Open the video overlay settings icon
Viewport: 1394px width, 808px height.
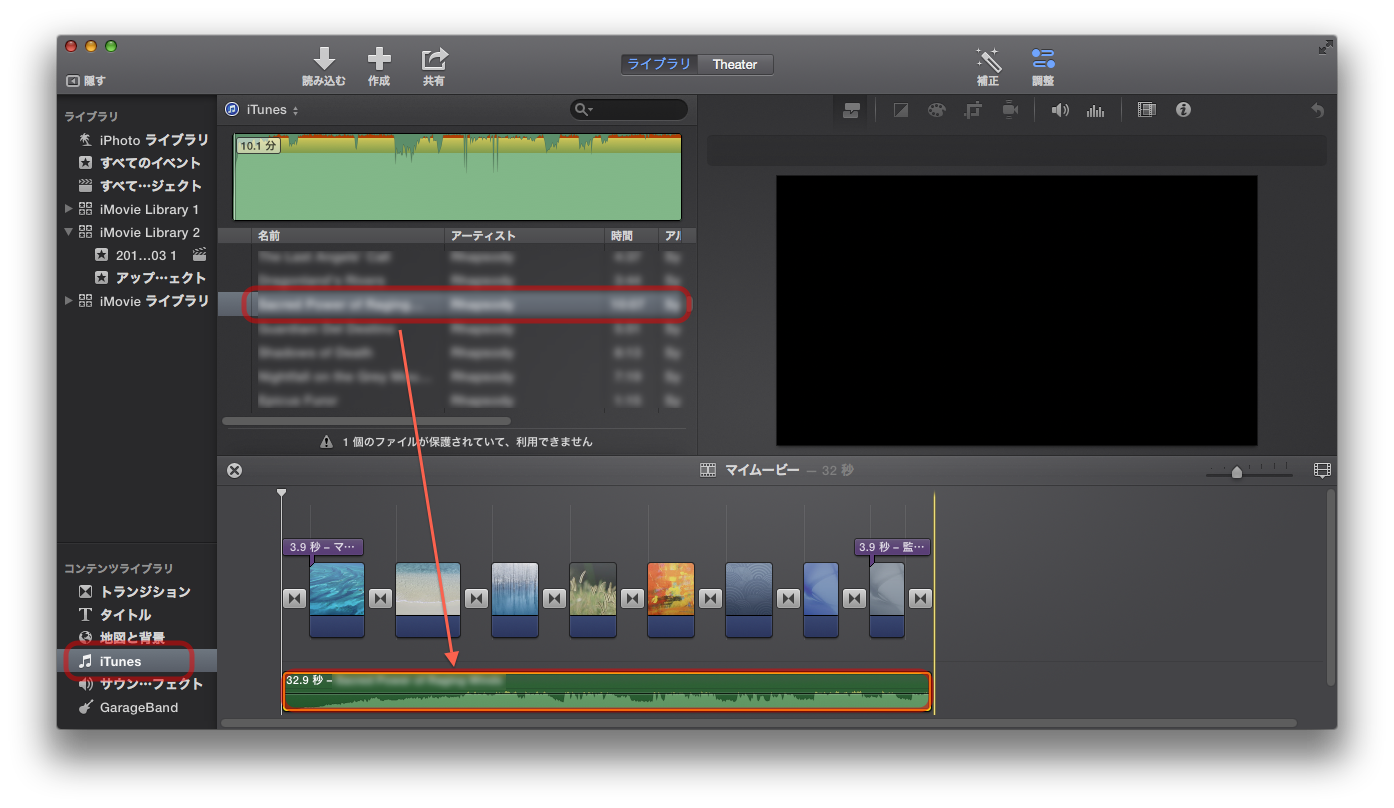[851, 110]
